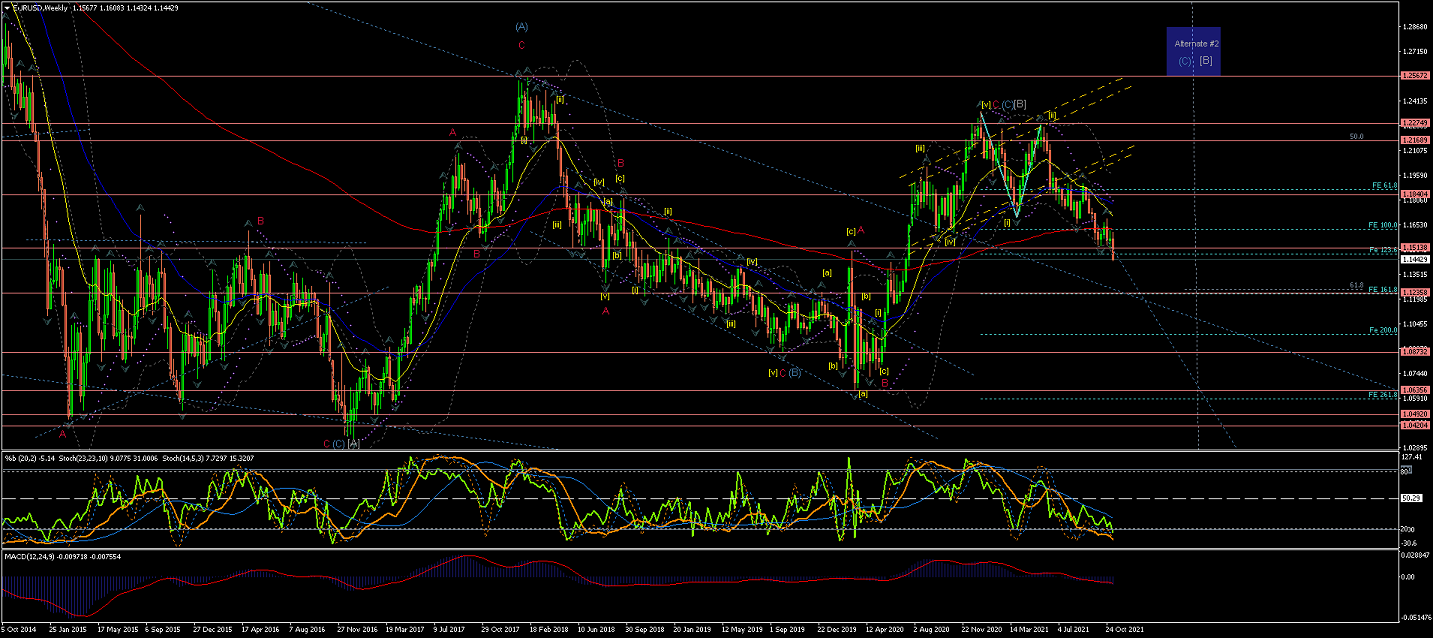Select the blue (A) wave label at top
Viewport: 1433px width, 638px height.
521,27
